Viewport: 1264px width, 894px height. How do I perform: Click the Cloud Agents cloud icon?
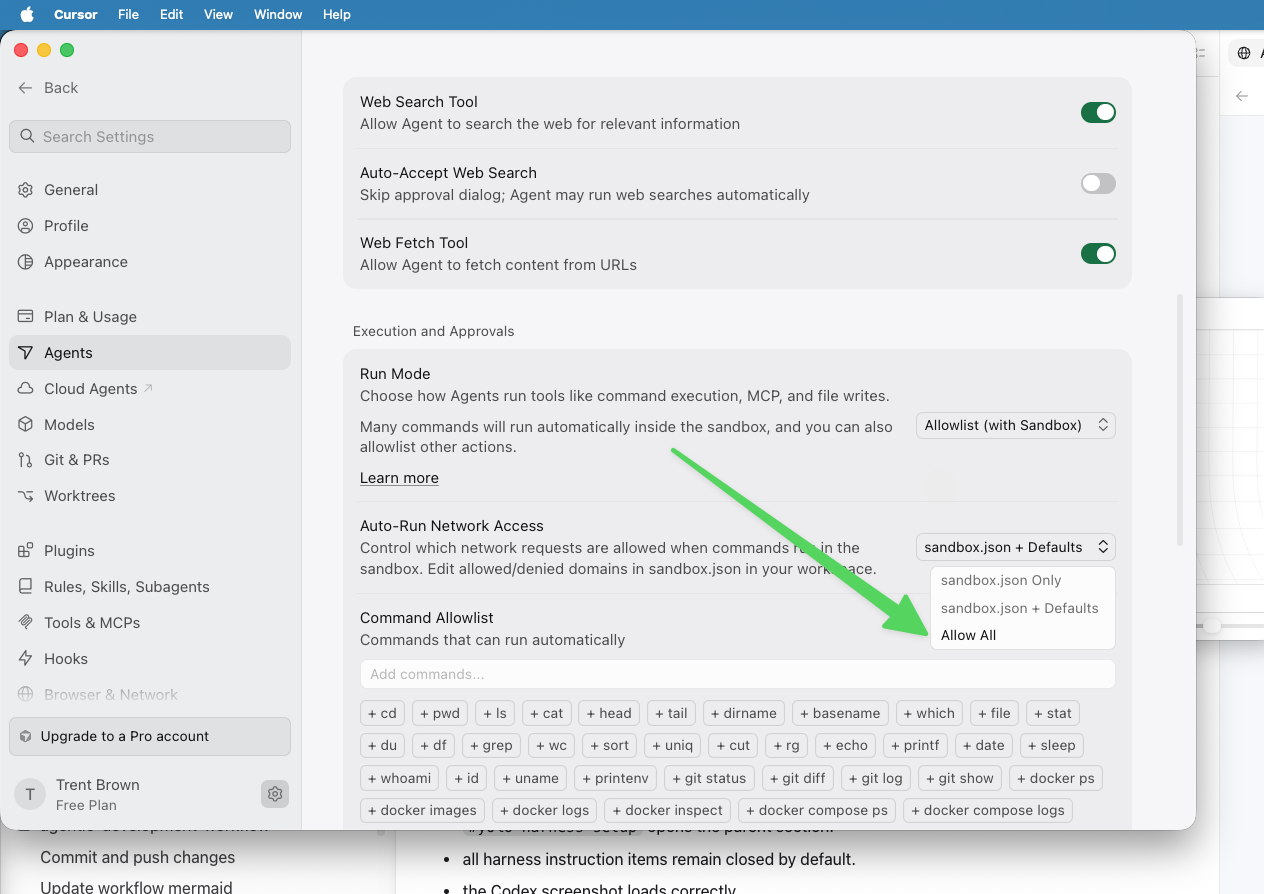(26, 389)
